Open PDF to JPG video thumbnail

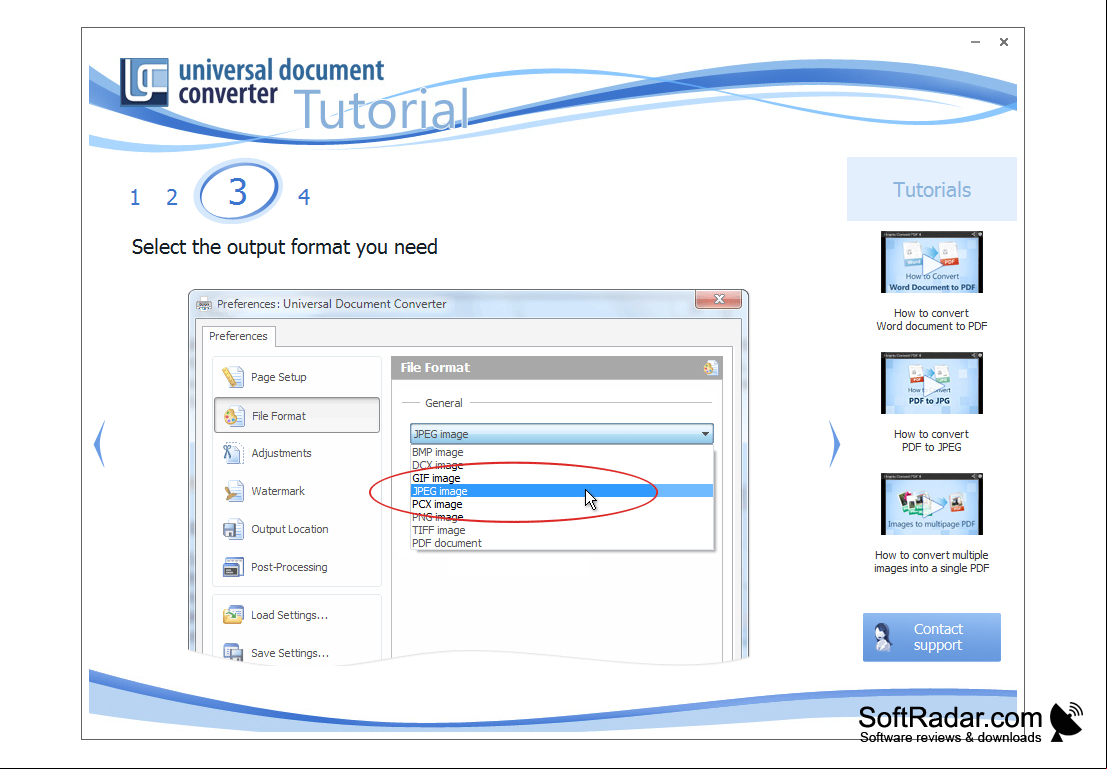coord(931,383)
